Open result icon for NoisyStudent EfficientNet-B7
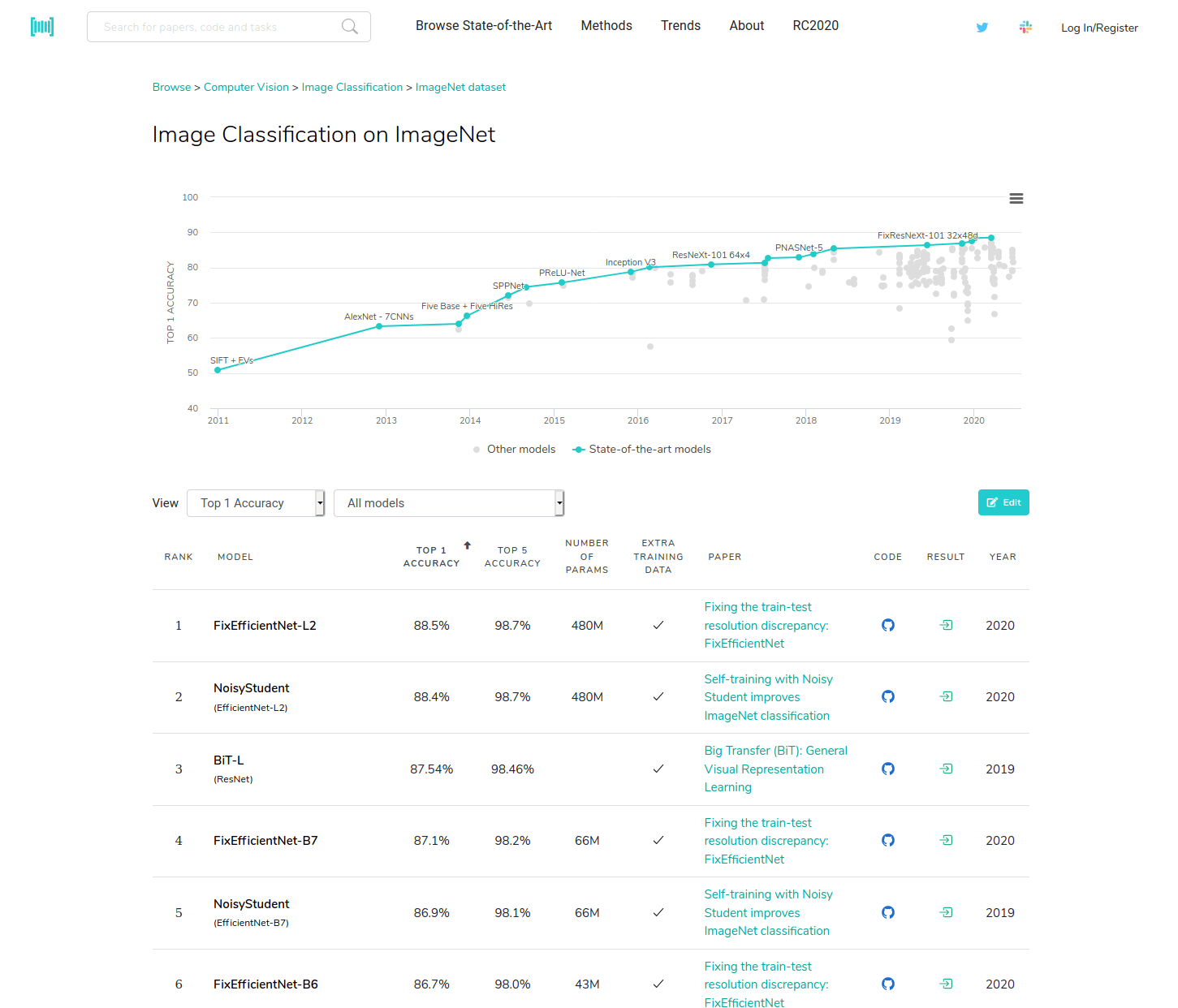Image resolution: width=1178 pixels, height=1008 pixels. [x=947, y=912]
